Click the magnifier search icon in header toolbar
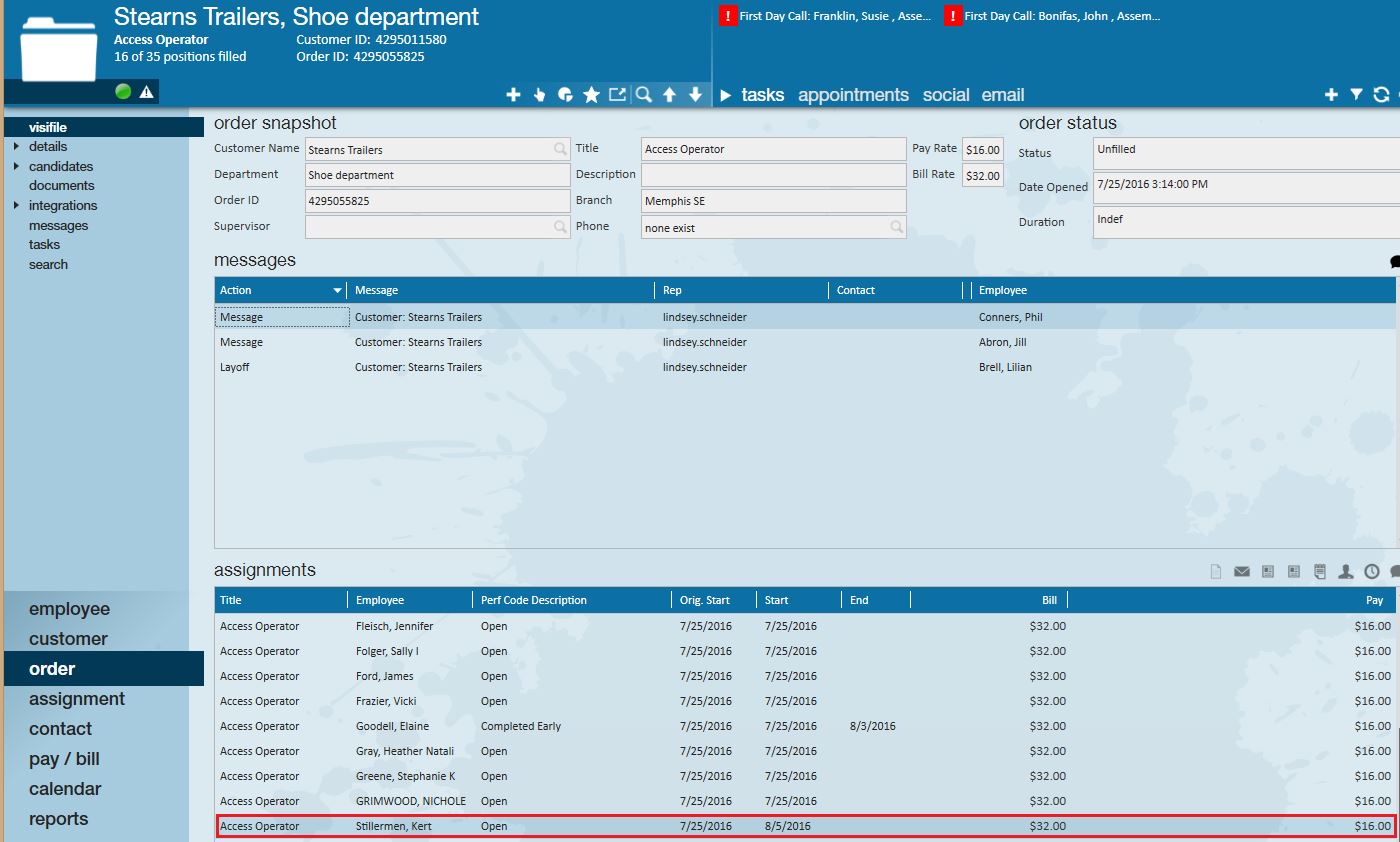1400x842 pixels. point(644,94)
